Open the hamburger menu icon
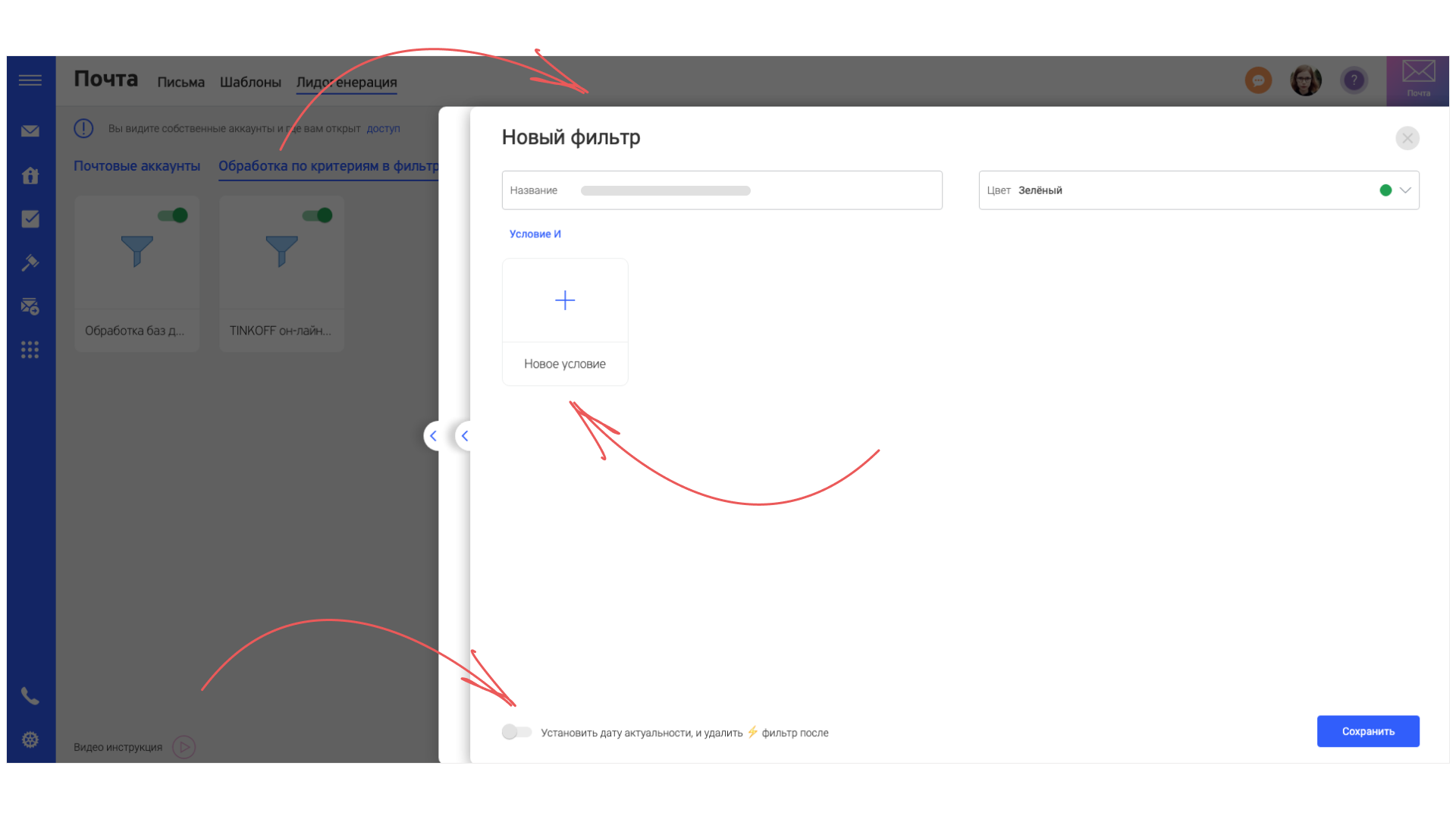Screen dimensions: 1456x819 pos(30,80)
